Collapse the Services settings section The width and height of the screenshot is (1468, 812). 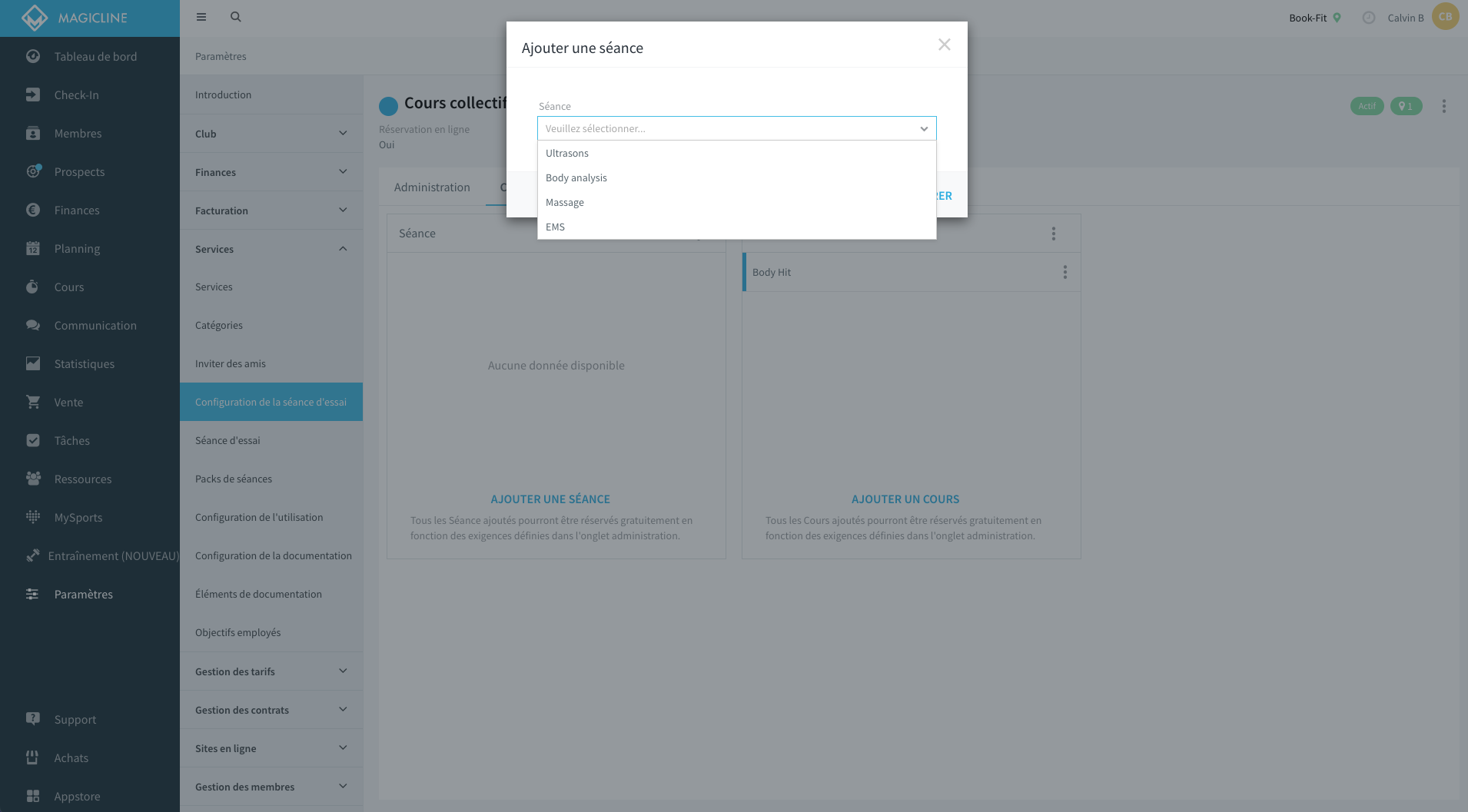click(271, 249)
